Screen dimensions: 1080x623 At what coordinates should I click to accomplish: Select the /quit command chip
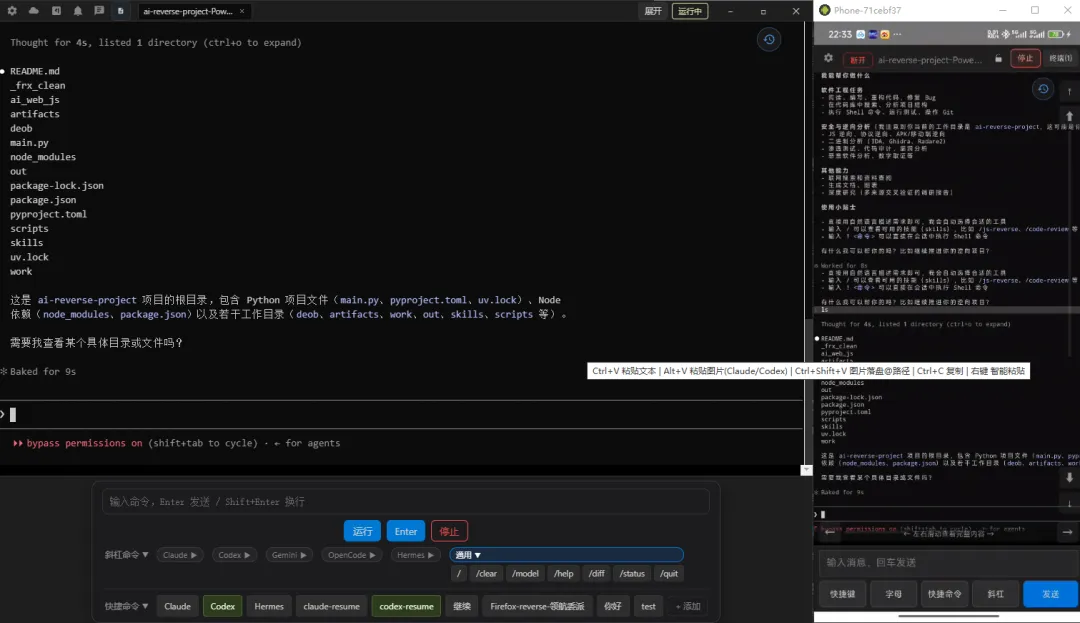pyautogui.click(x=669, y=573)
